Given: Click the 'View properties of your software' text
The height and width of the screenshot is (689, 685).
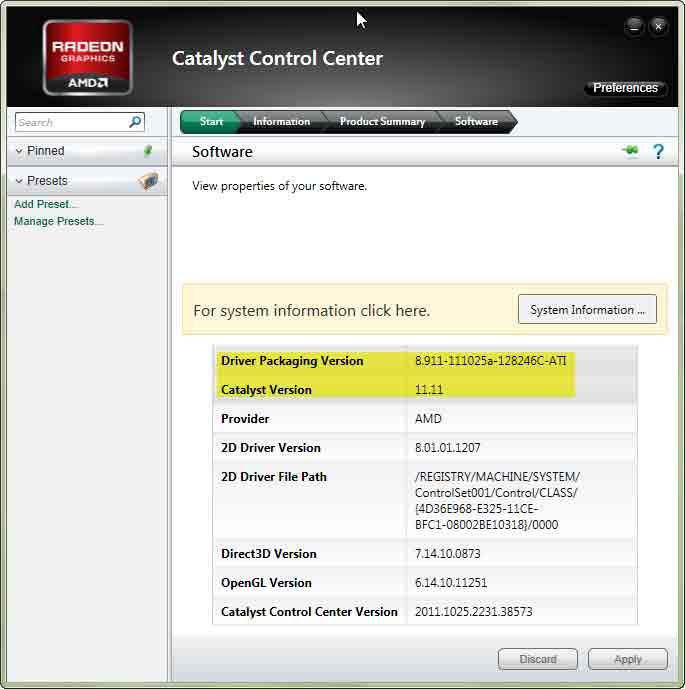Looking at the screenshot, I should pos(279,186).
